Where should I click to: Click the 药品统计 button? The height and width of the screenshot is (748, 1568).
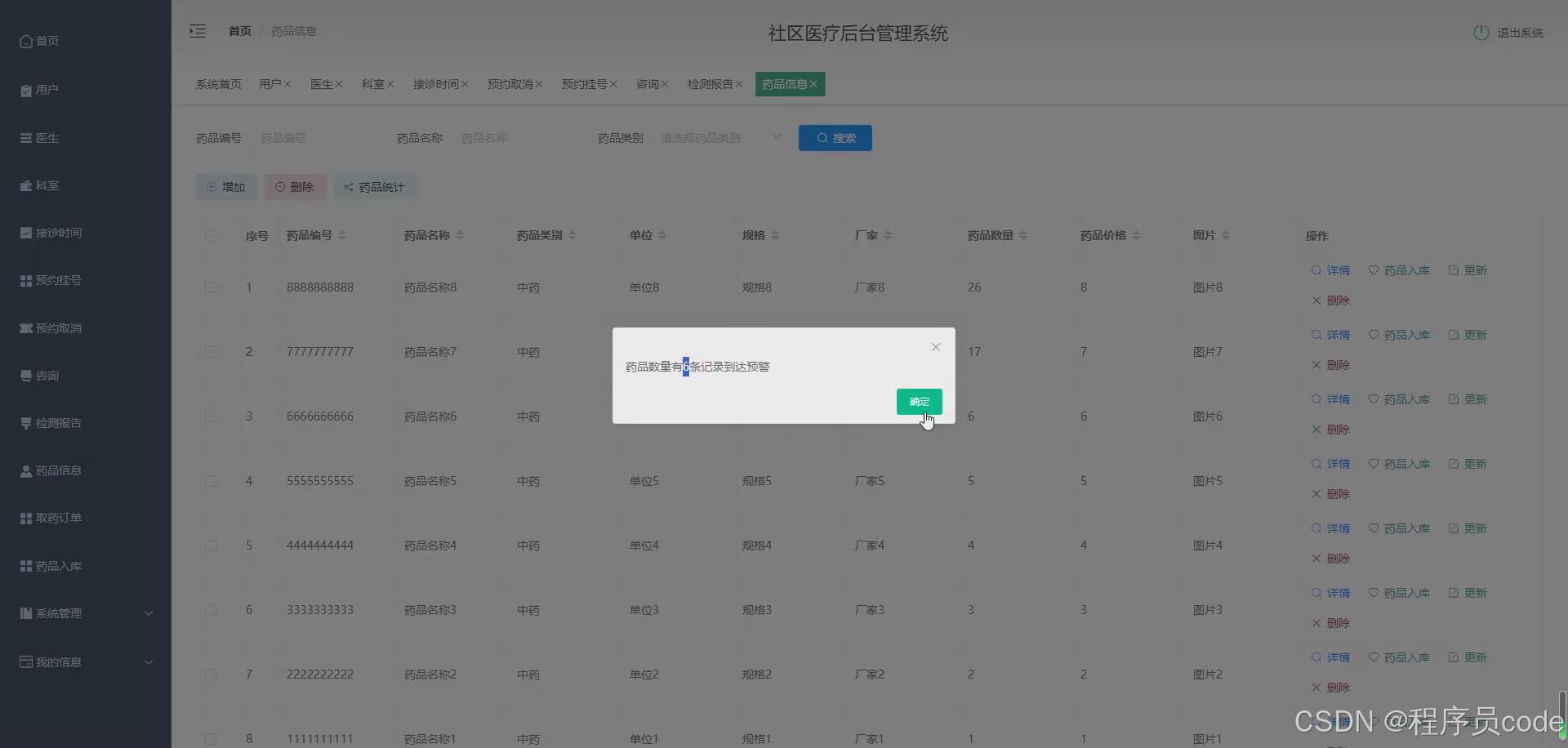click(375, 186)
